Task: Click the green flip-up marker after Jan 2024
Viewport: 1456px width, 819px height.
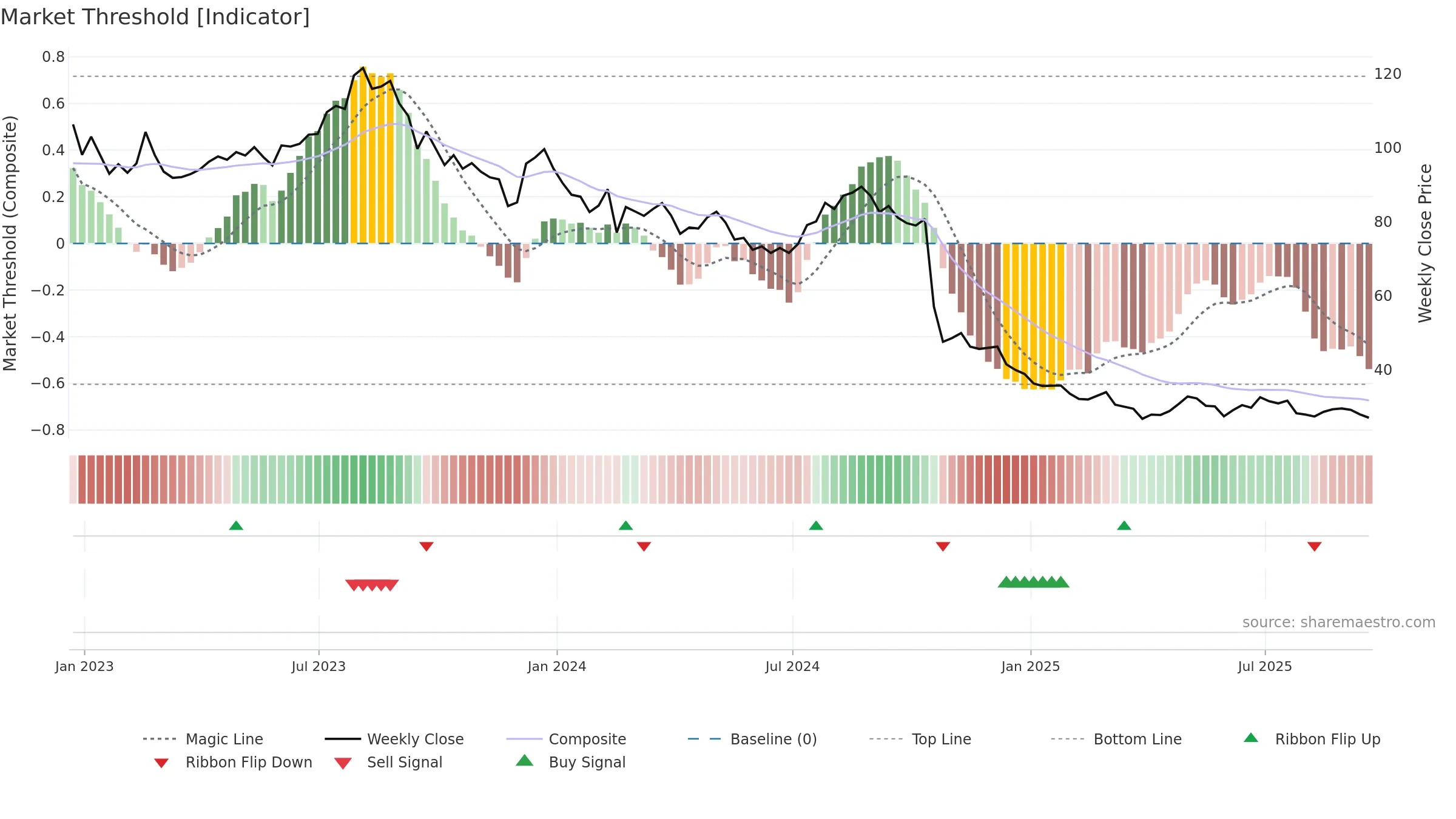Action: [625, 525]
